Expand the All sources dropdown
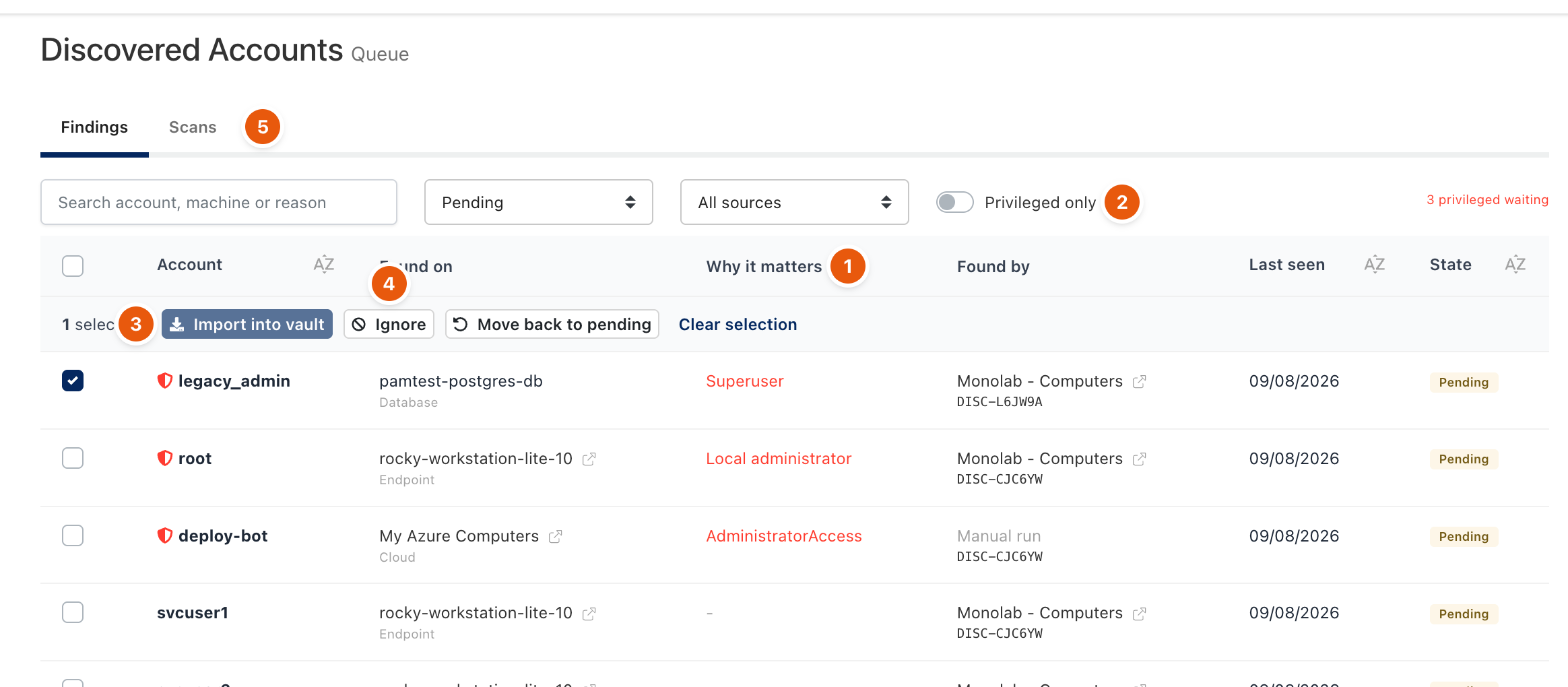 click(x=795, y=202)
